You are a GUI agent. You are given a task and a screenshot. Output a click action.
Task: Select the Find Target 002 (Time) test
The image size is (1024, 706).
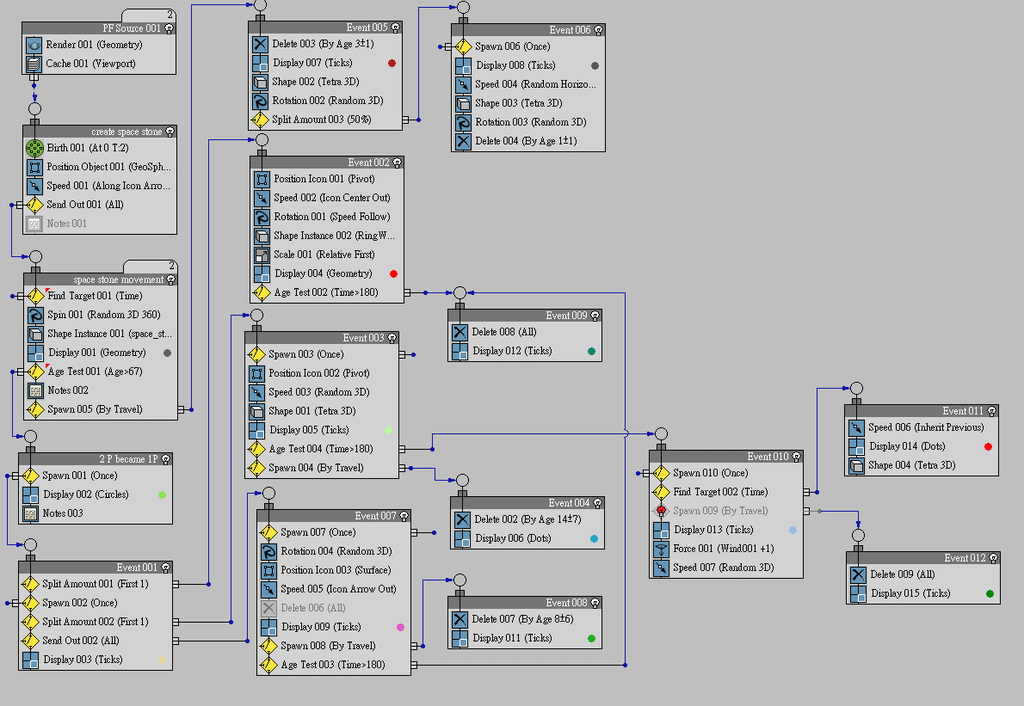[726, 492]
